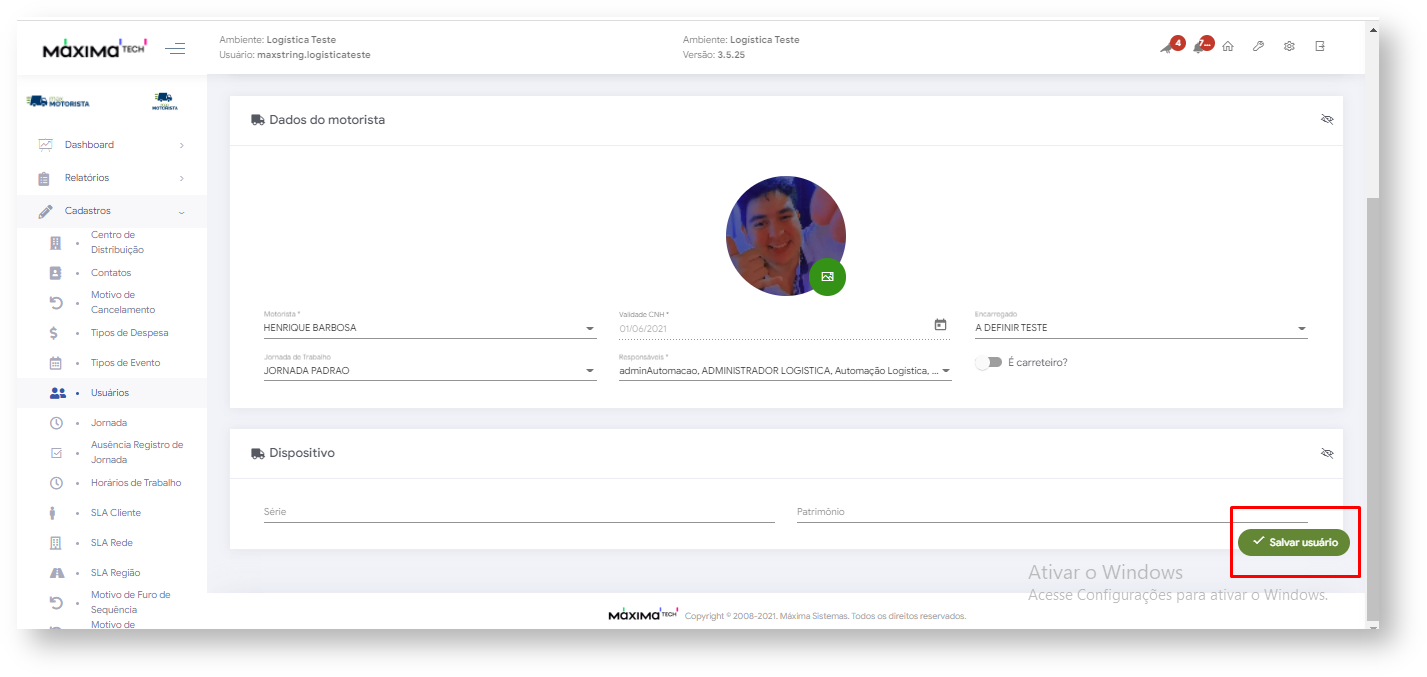Viewport: 1427px width, 677px height.
Task: Click the Máxima Tech logo
Action: pos(95,49)
